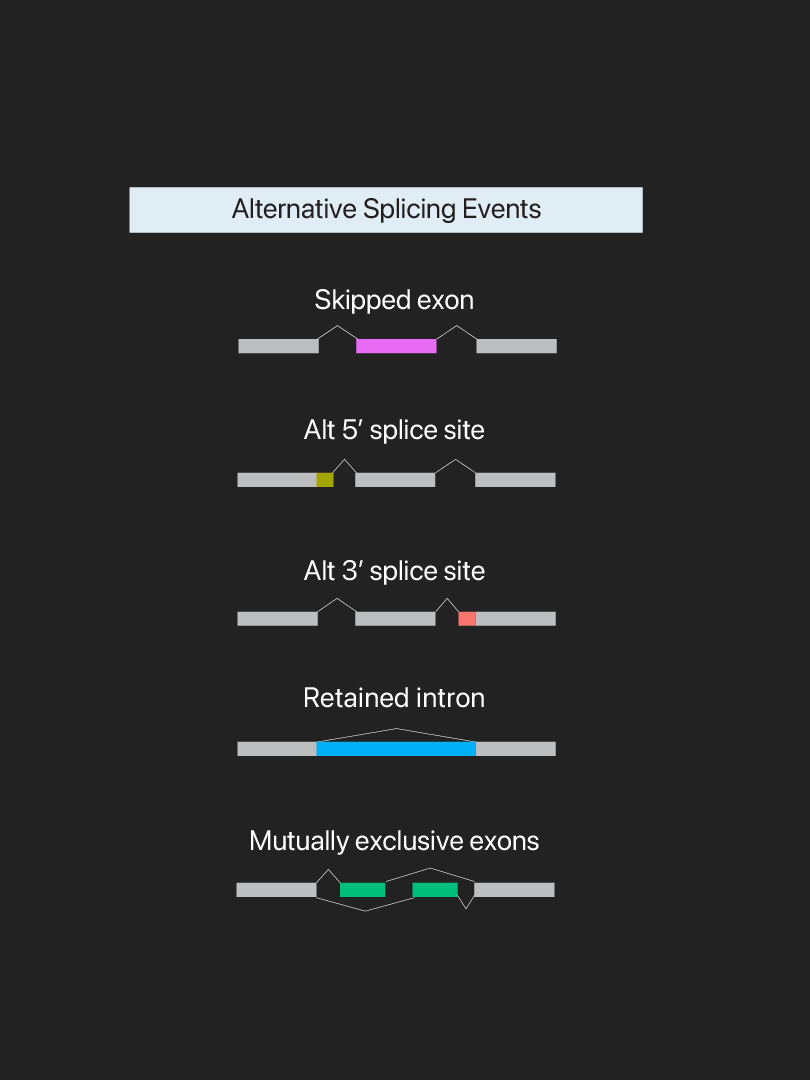Select the "Retained intron" label
The height and width of the screenshot is (1080, 810).
click(x=394, y=698)
